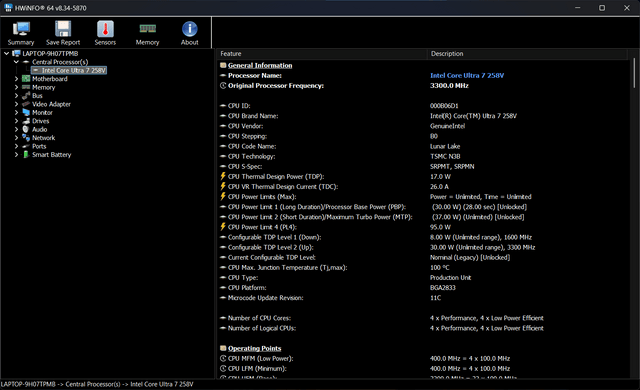Collapse the LAPTOP-9H07TPMB root node
Viewport: 640px width, 390px height.
tap(7, 53)
